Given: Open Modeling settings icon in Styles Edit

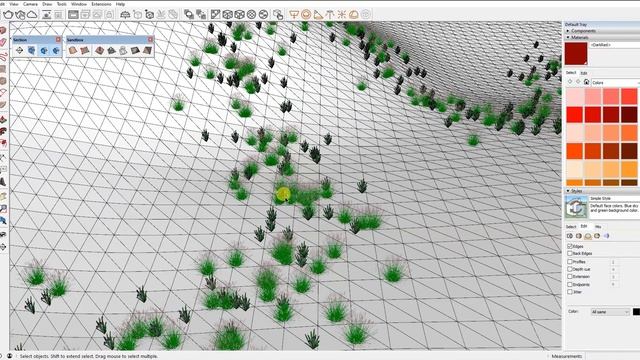Looking at the screenshot, I should click(x=606, y=236).
